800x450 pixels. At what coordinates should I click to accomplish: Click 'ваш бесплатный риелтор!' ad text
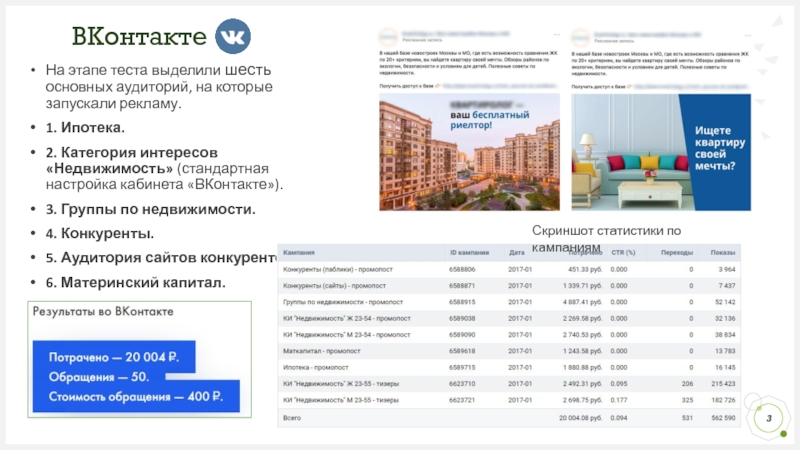point(489,120)
